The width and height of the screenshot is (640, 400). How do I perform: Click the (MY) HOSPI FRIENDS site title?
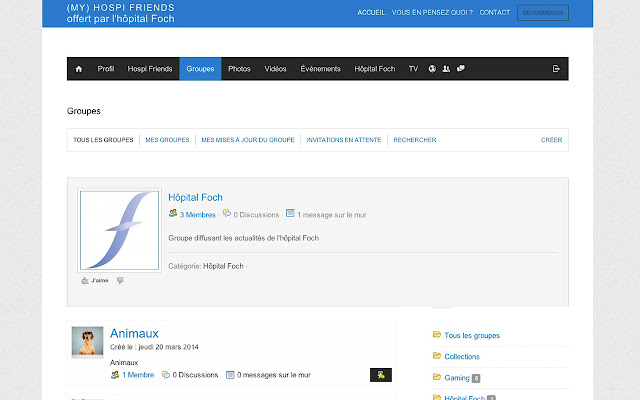(120, 8)
